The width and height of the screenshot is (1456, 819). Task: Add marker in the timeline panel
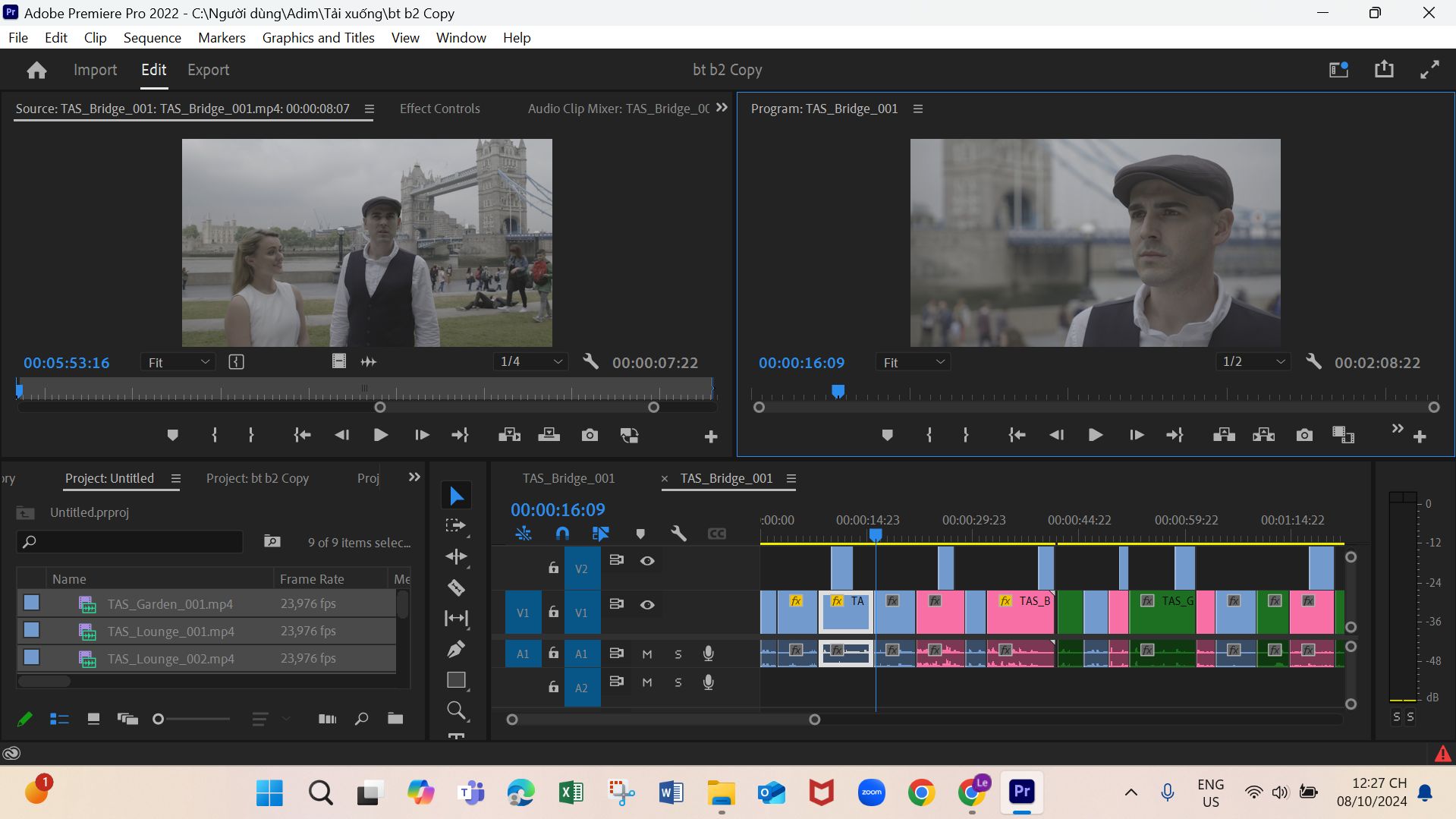[640, 534]
